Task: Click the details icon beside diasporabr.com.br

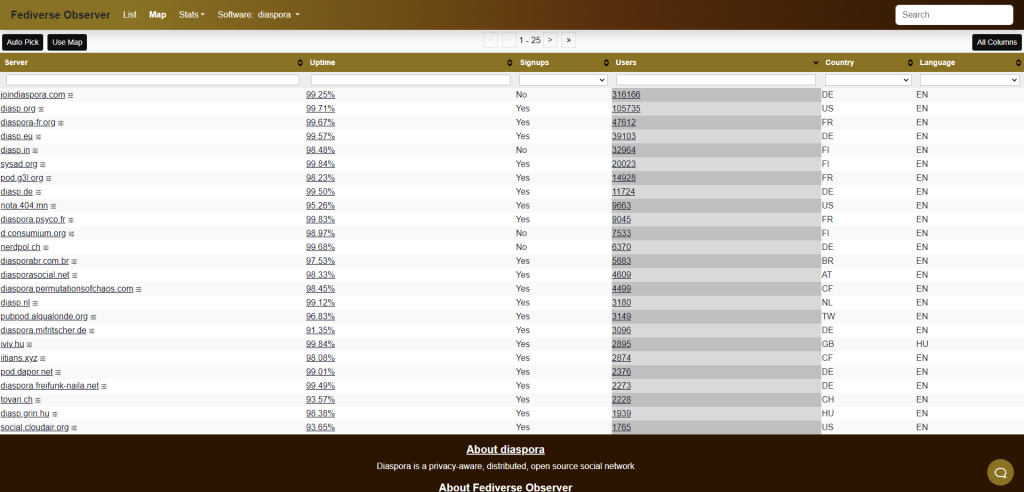Action: coord(74,261)
